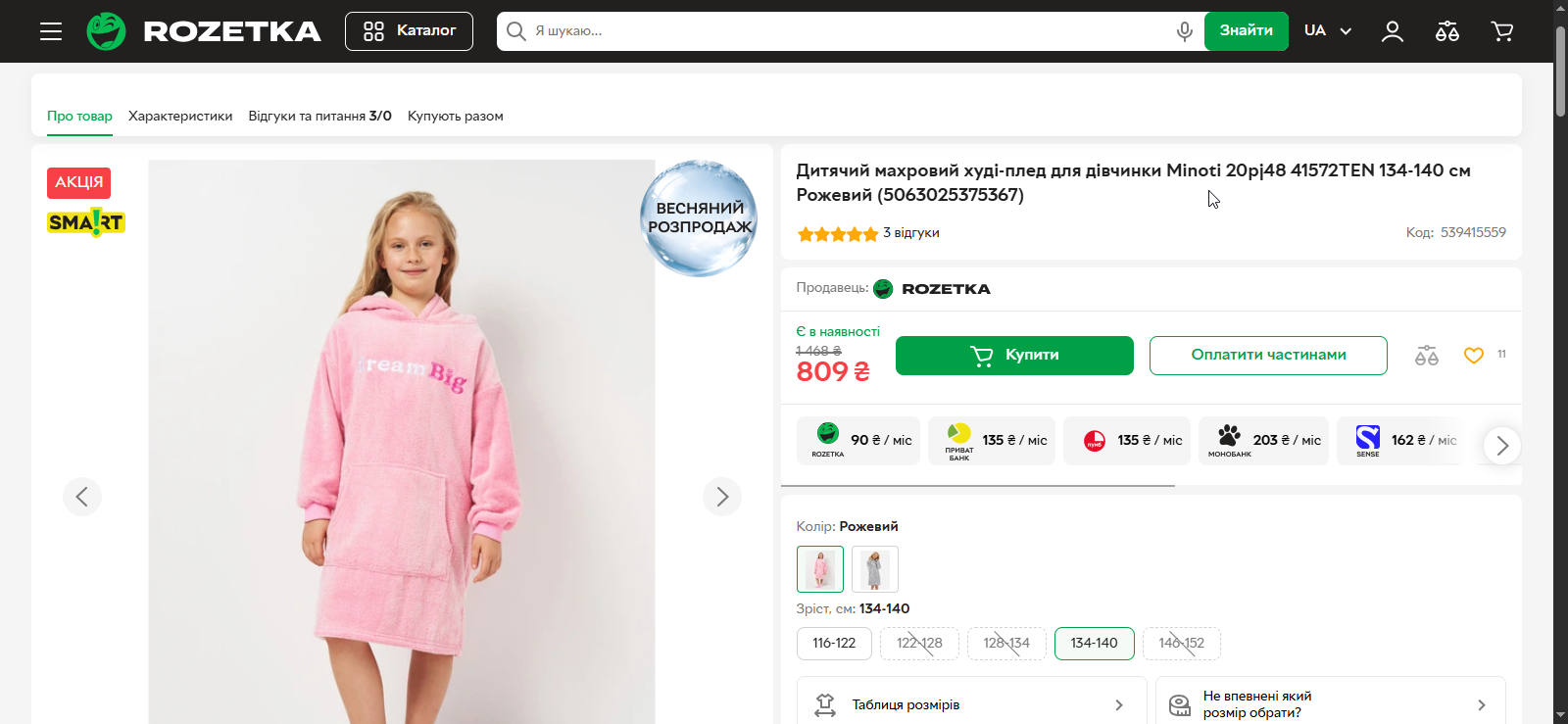Add product to comparison list
The image size is (1568, 724).
[x=1426, y=356]
